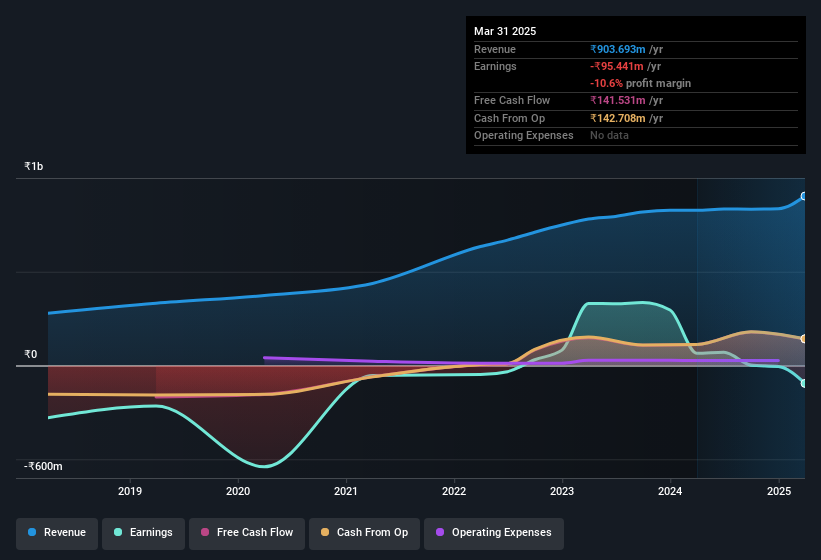The width and height of the screenshot is (821, 560).
Task: Click the Cash From Op orange endpoint marker
Action: click(x=804, y=339)
